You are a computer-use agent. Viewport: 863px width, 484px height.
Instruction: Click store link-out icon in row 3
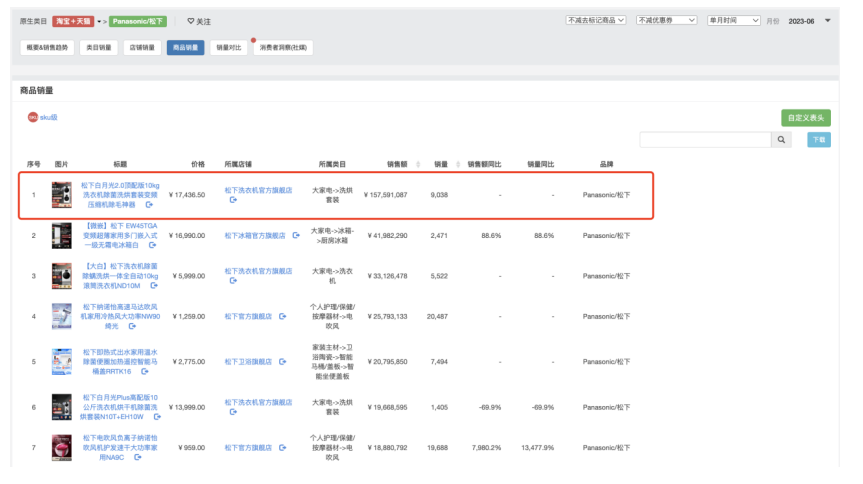point(233,281)
